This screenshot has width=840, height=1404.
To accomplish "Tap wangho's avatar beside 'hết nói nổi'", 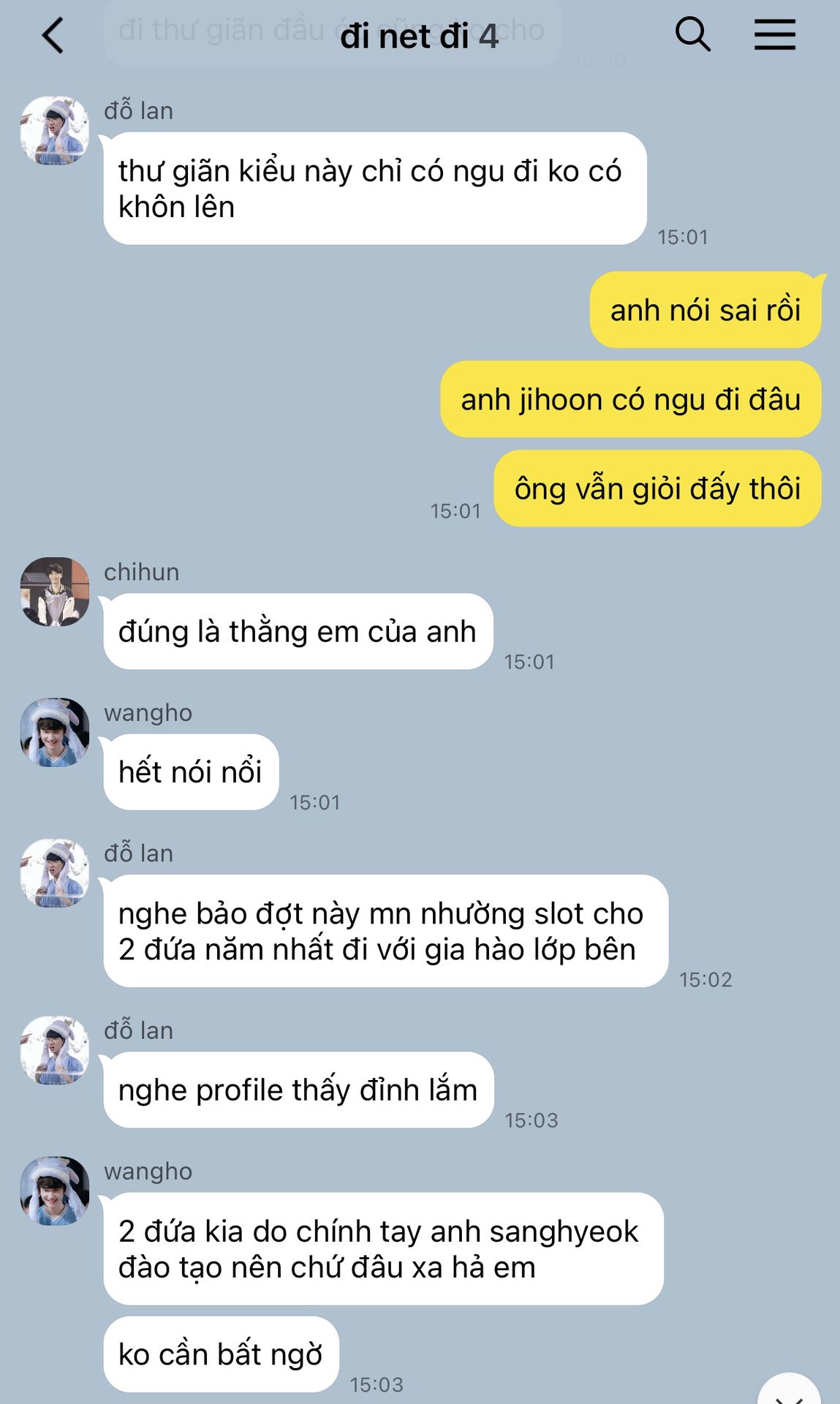I will (x=55, y=732).
